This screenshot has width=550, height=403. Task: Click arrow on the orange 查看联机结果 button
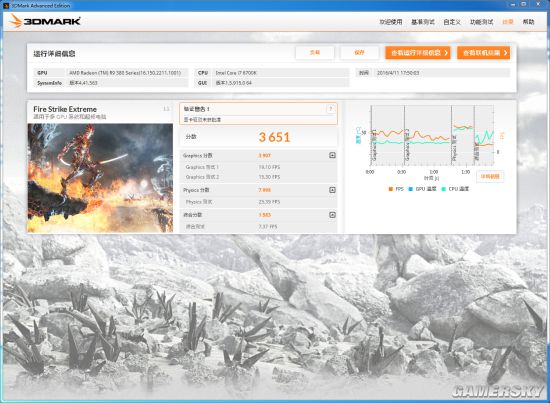point(505,53)
